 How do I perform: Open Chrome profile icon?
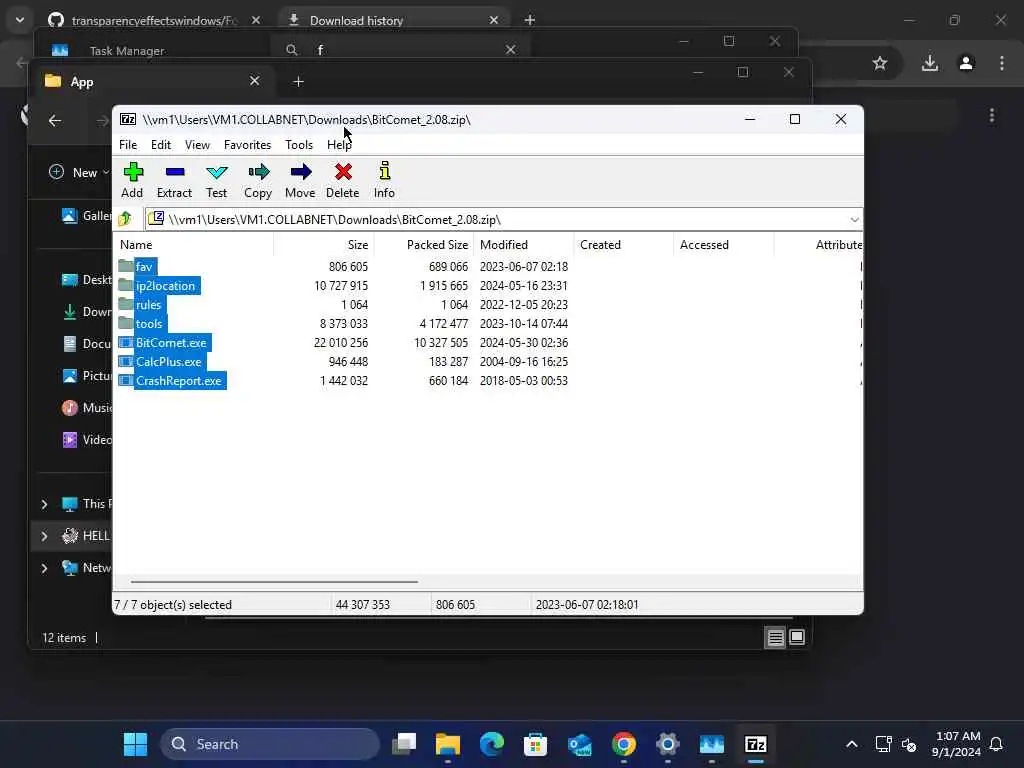(x=966, y=63)
